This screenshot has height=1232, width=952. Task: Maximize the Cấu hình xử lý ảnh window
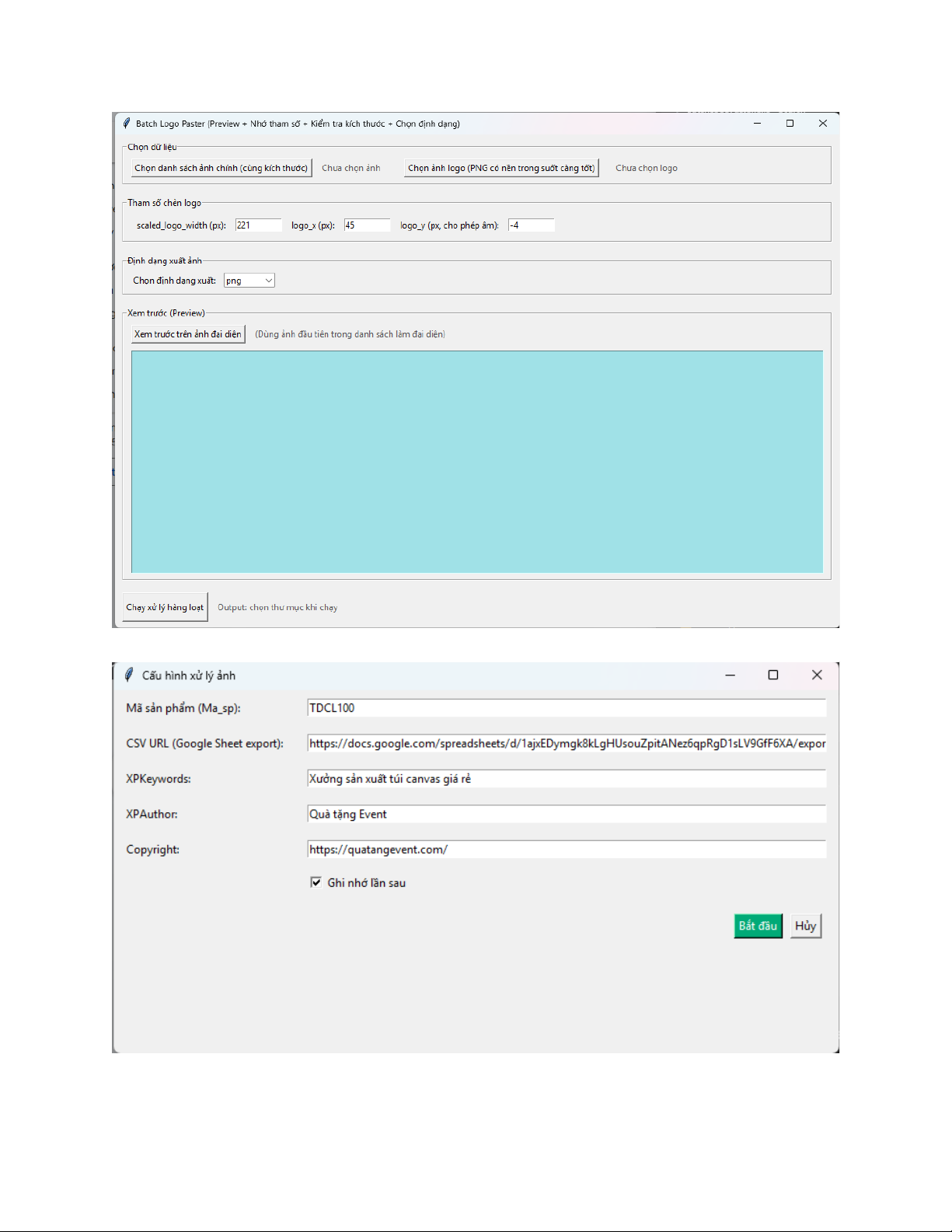[x=772, y=675]
